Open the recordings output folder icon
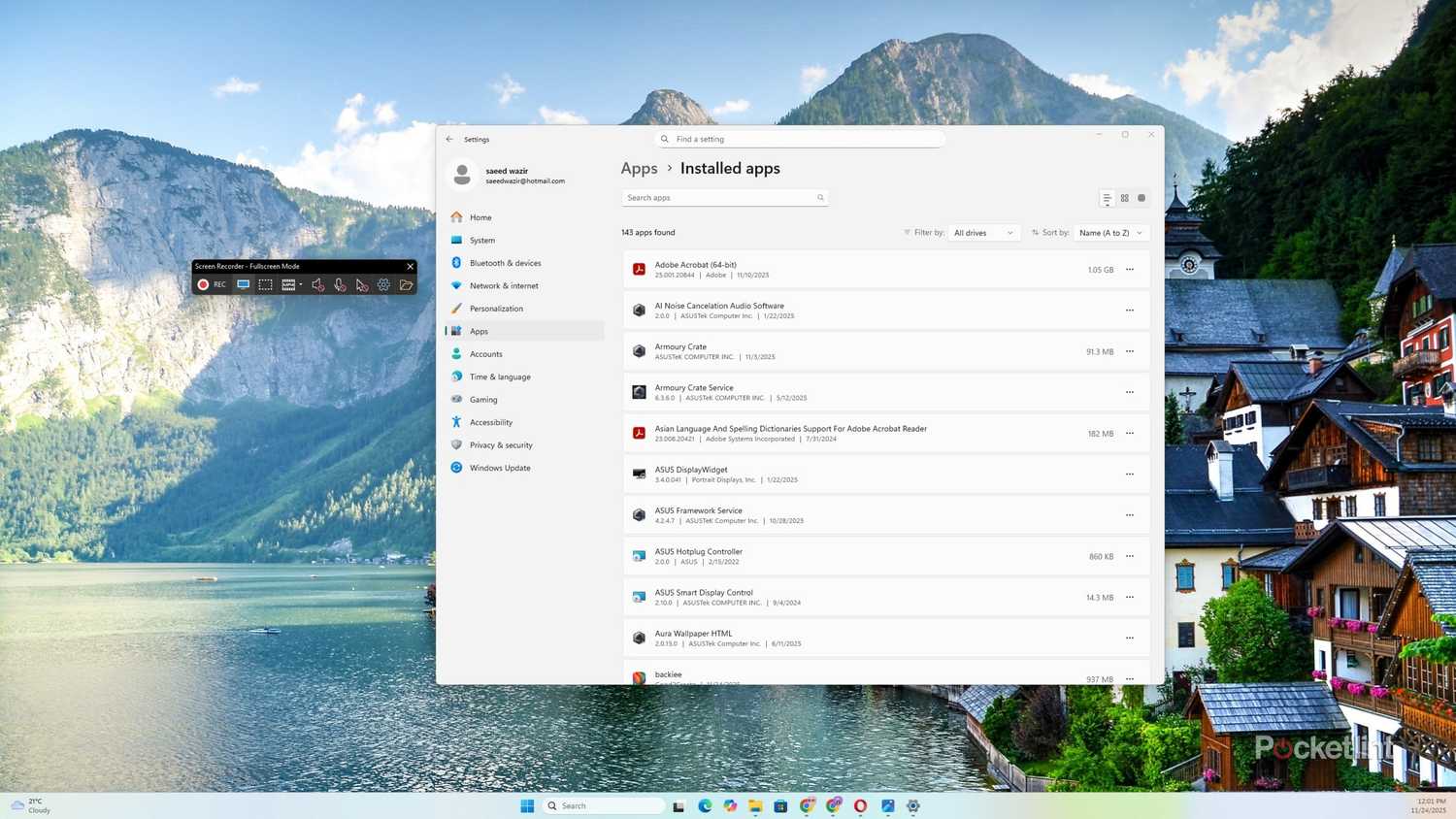Screen dimensions: 1456x819 click(406, 284)
